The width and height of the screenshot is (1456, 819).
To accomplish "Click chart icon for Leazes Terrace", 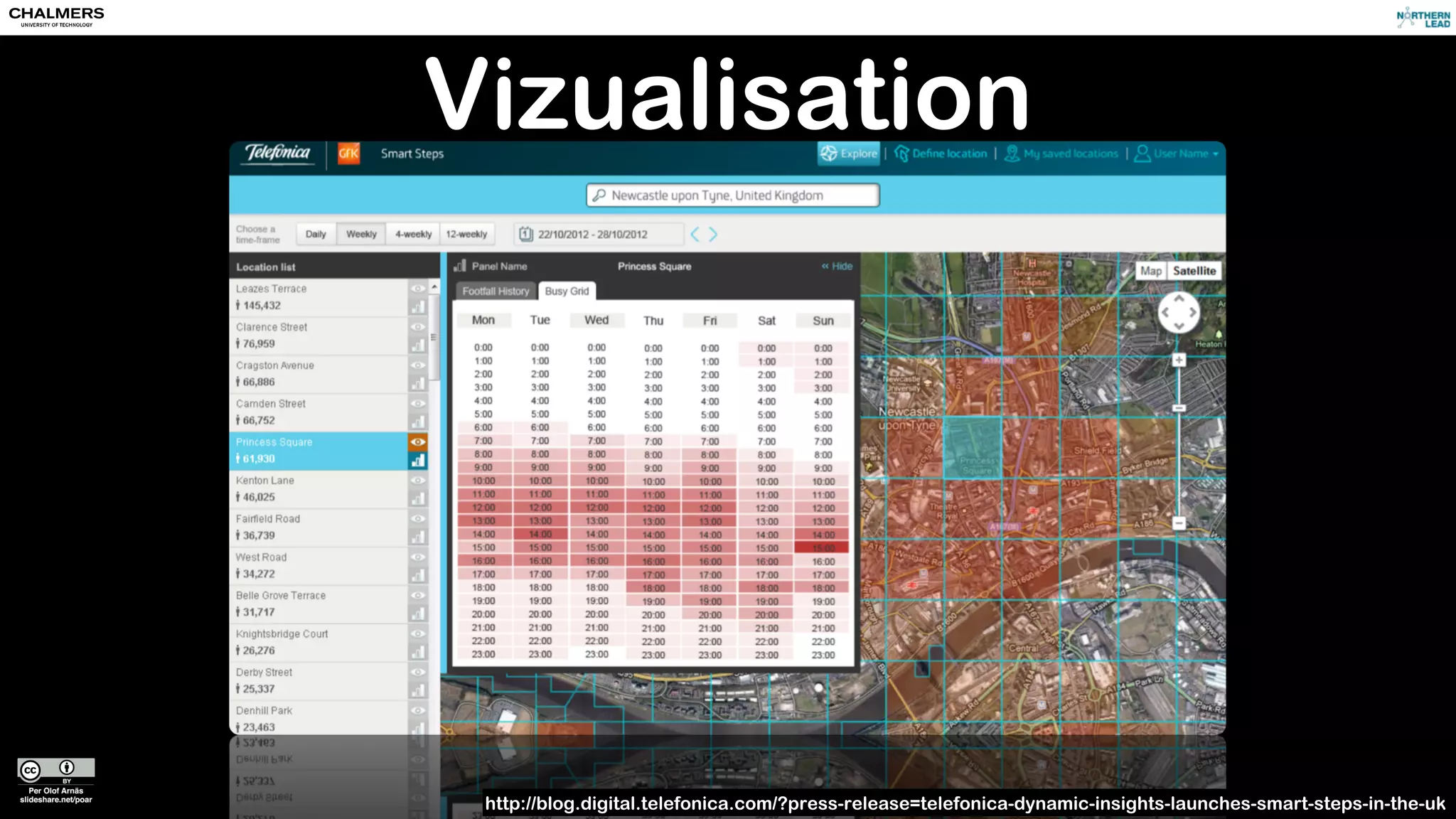I will [418, 307].
